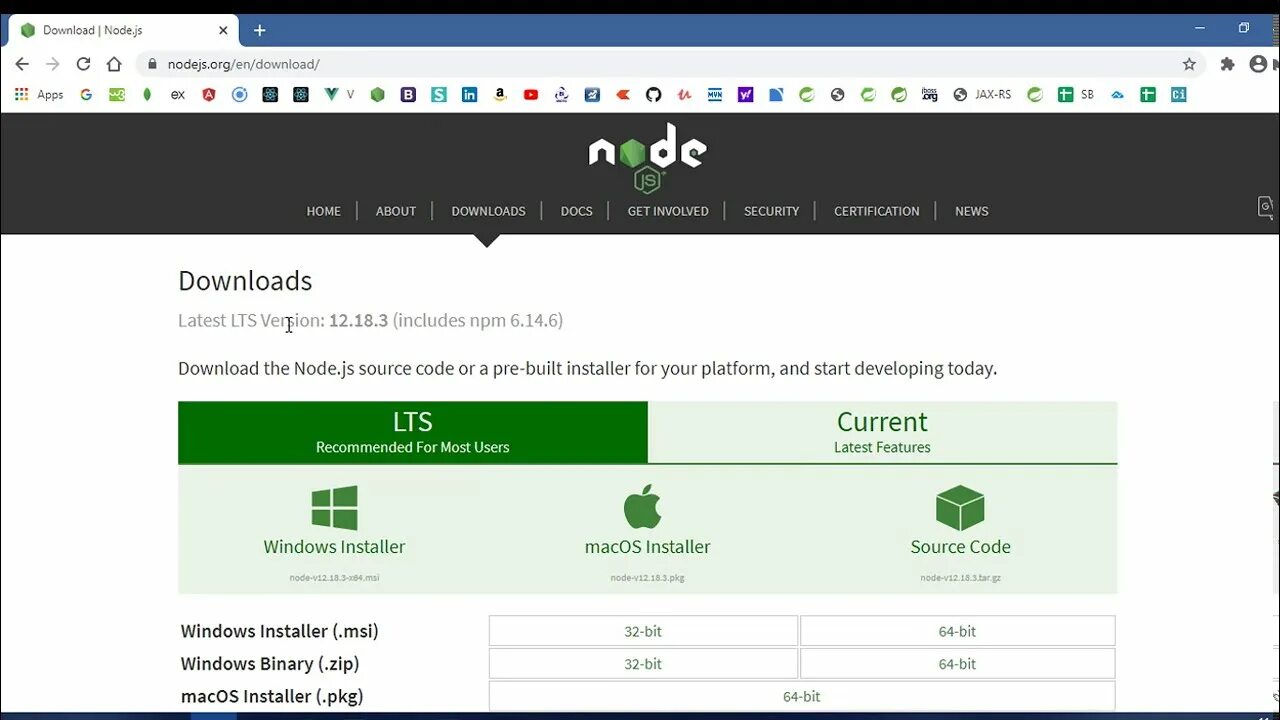Open the Node.js hexagon bookmark

pos(377,95)
